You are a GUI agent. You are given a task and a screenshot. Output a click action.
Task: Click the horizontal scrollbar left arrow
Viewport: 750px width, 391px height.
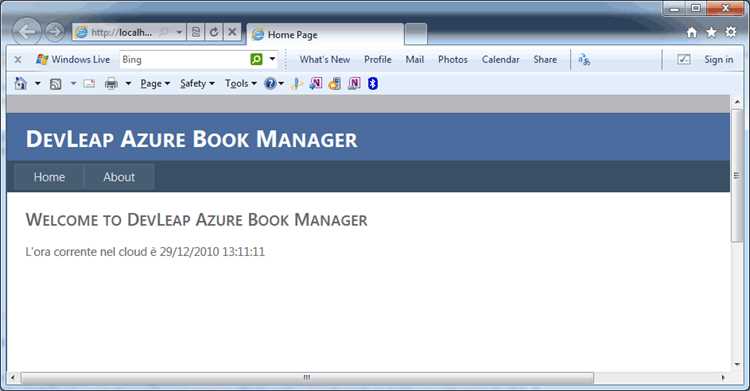coord(12,378)
